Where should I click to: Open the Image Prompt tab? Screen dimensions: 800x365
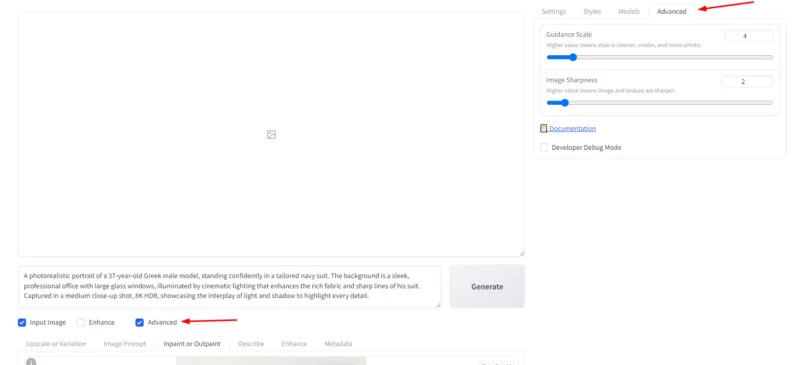point(124,344)
